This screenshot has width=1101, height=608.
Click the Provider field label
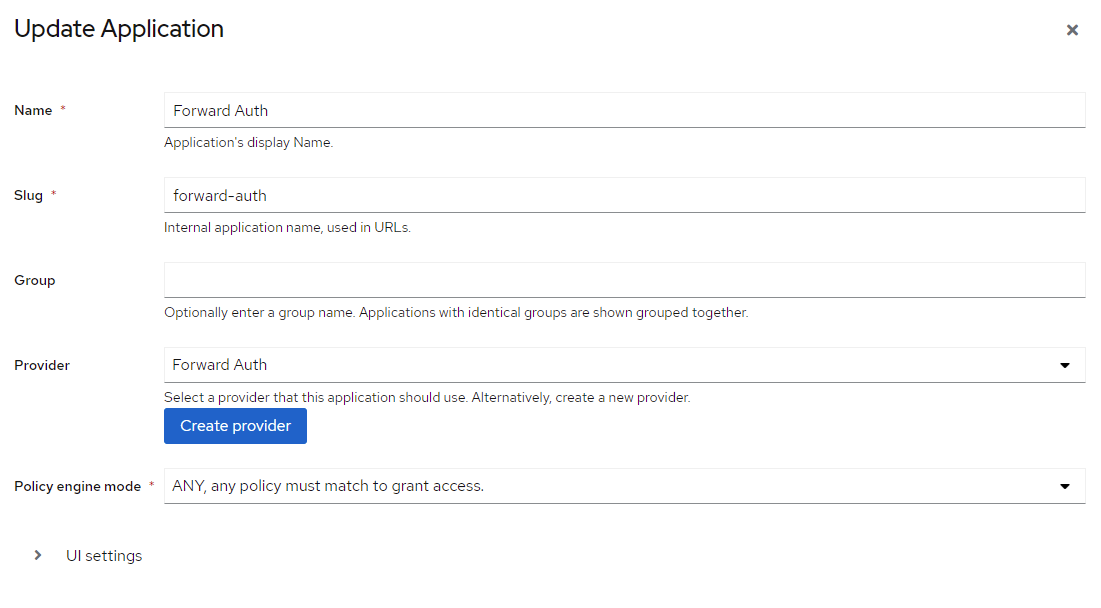pos(42,365)
